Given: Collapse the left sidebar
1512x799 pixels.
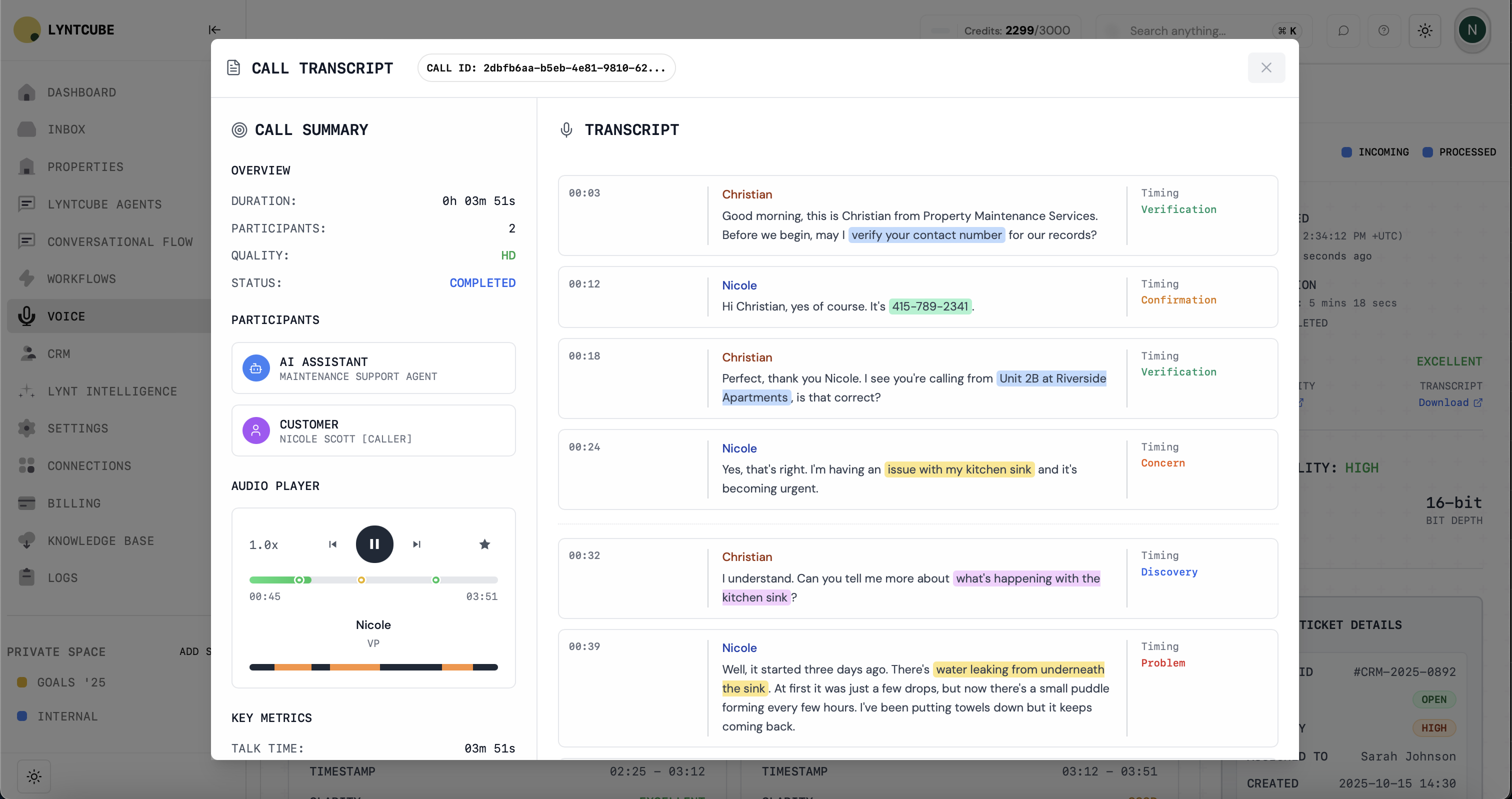Looking at the screenshot, I should [x=214, y=30].
